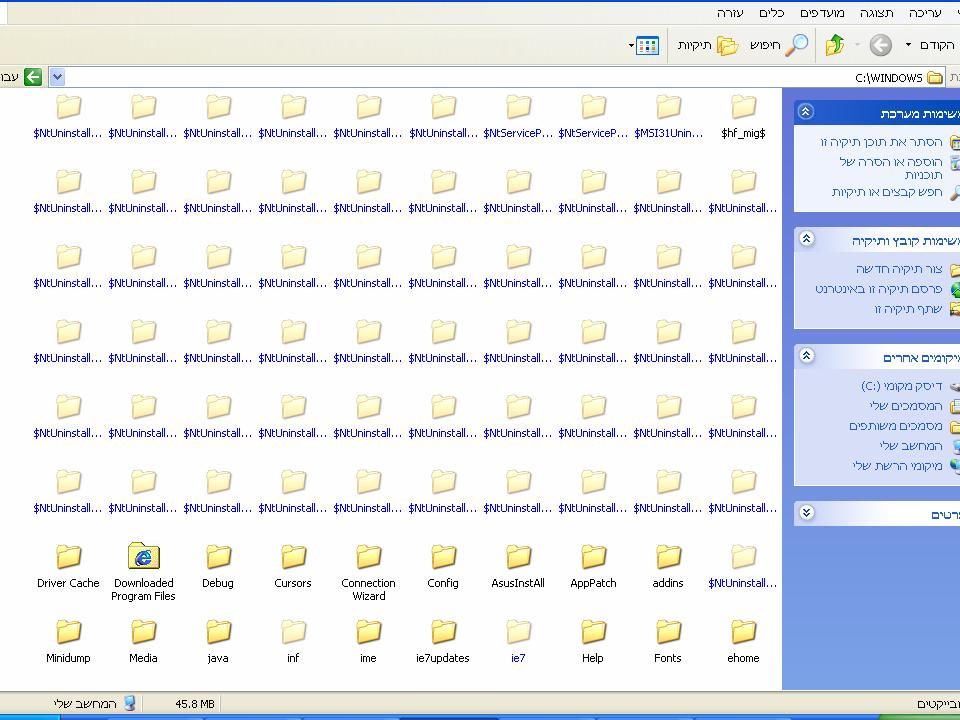Expand the פרטים details section chevron
The image size is (960, 720).
coord(807,513)
